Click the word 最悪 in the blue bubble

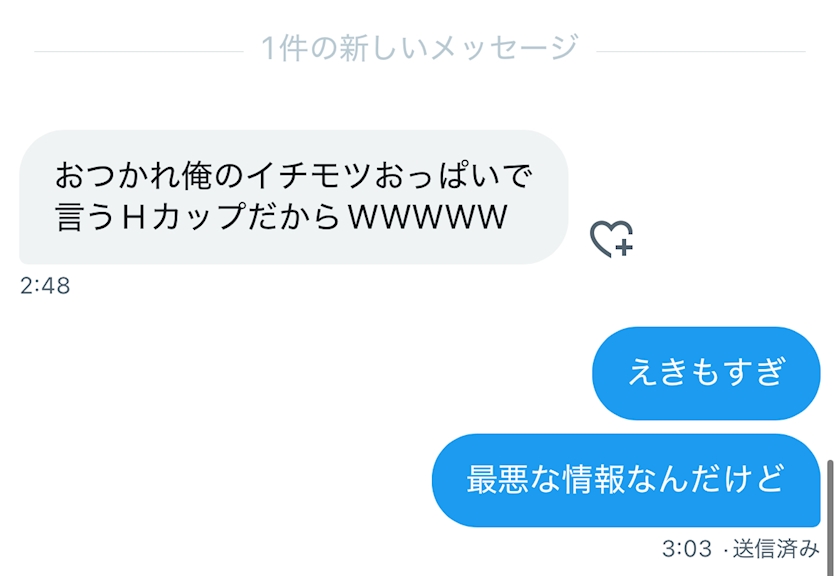498,479
